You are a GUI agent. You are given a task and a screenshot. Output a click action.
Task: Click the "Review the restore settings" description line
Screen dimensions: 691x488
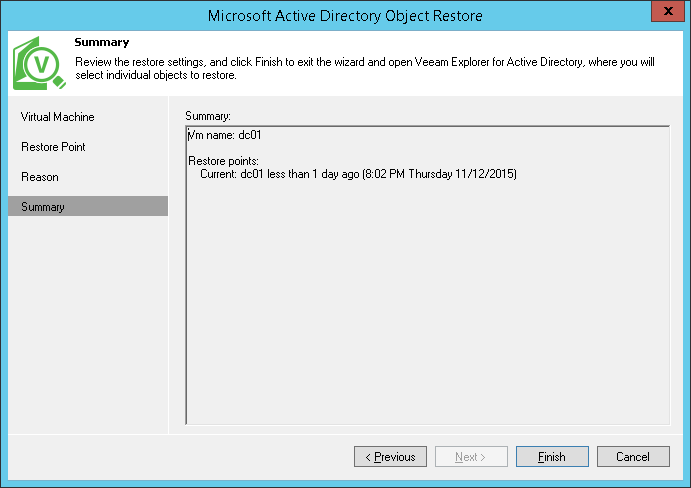click(x=365, y=62)
